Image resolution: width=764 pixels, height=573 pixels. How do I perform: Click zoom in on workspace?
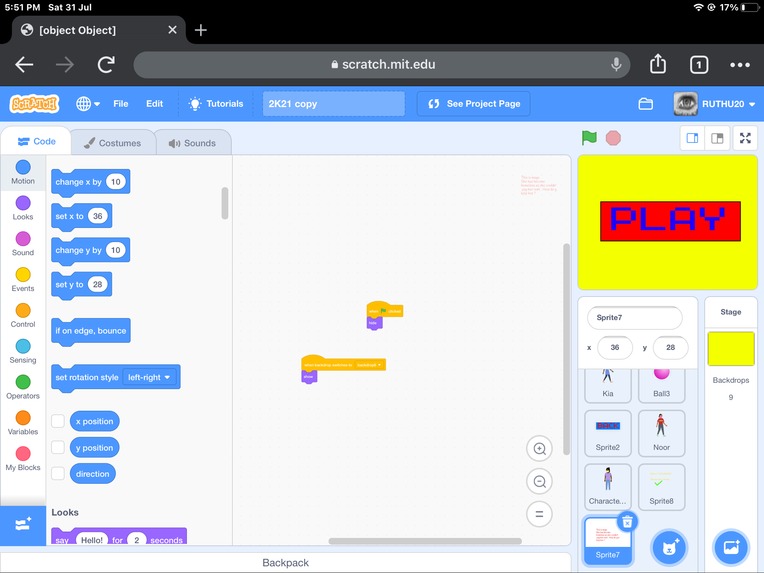539,449
